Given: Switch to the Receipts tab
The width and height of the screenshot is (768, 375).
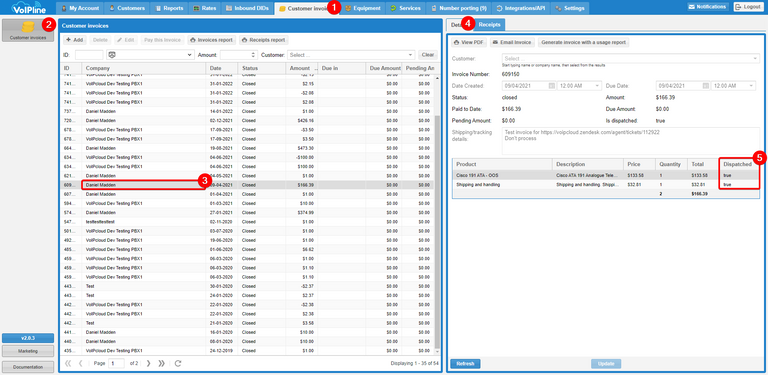Looking at the screenshot, I should (x=490, y=24).
